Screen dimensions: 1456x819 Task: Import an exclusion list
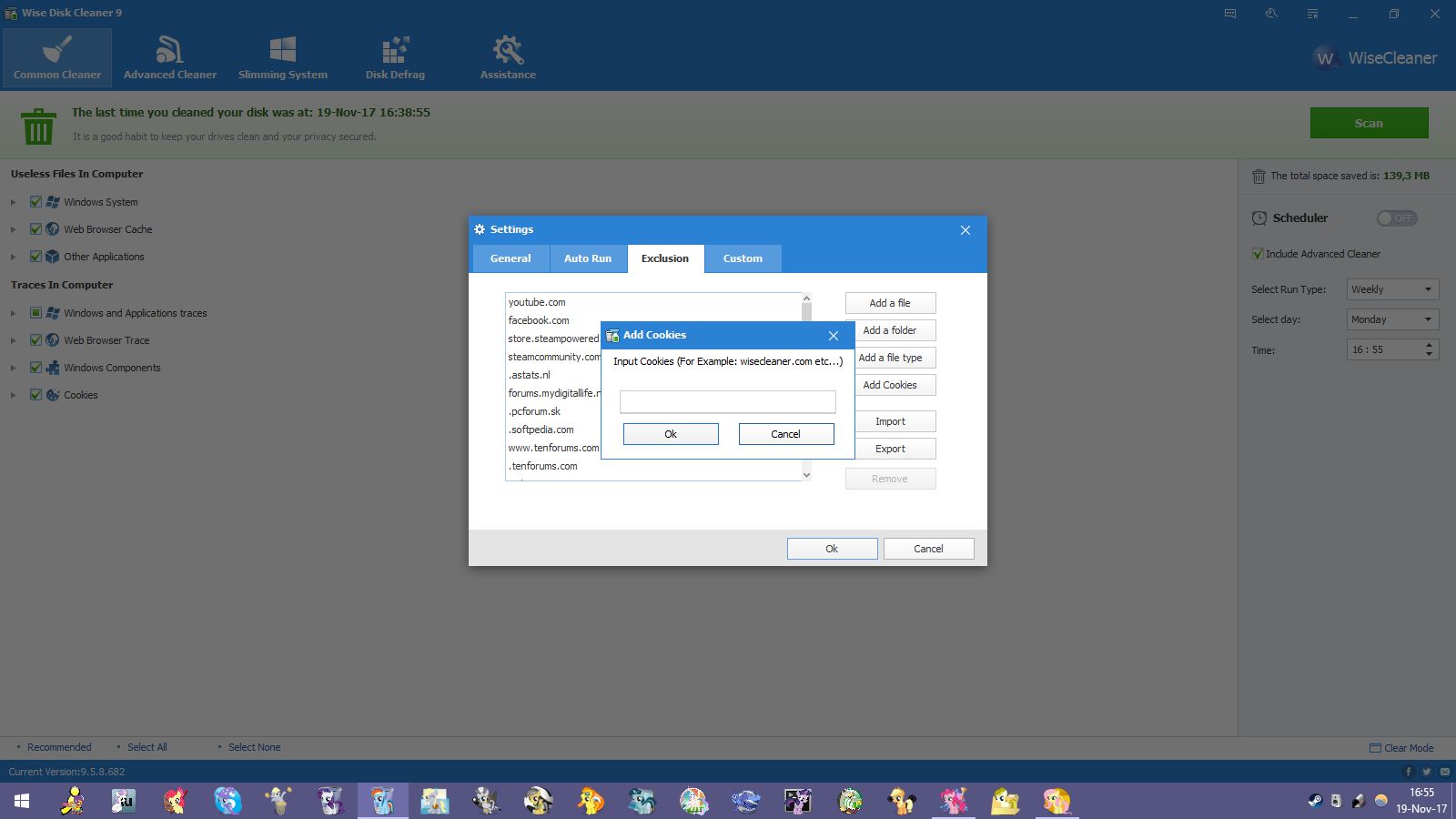[895, 421]
